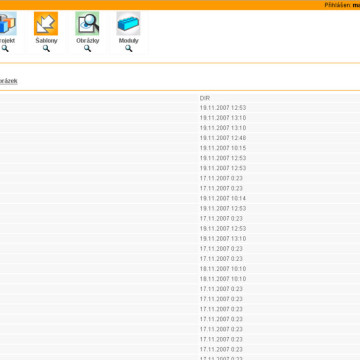Select the row dated 19.11.2007 12:48
This screenshot has height=360, width=360.
[x=180, y=138]
